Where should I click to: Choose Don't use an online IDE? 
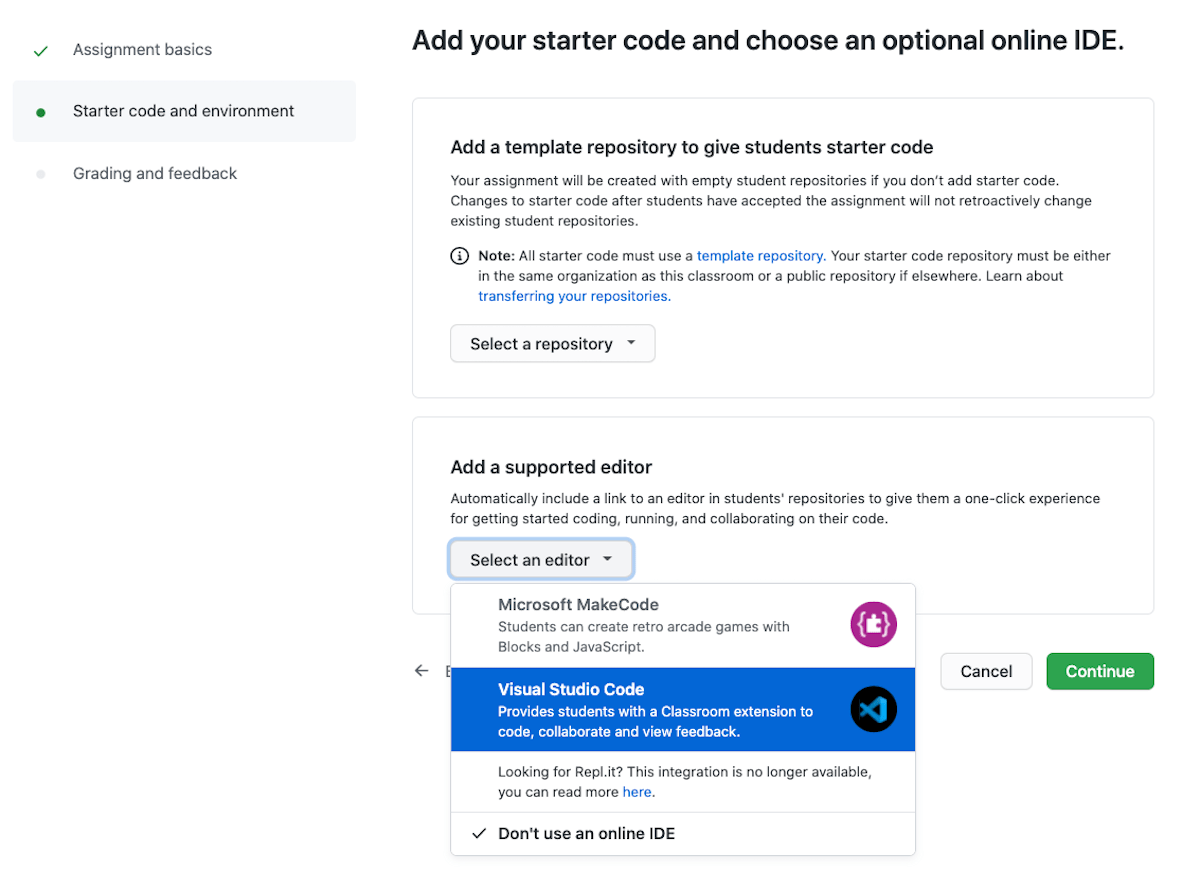click(x=586, y=833)
